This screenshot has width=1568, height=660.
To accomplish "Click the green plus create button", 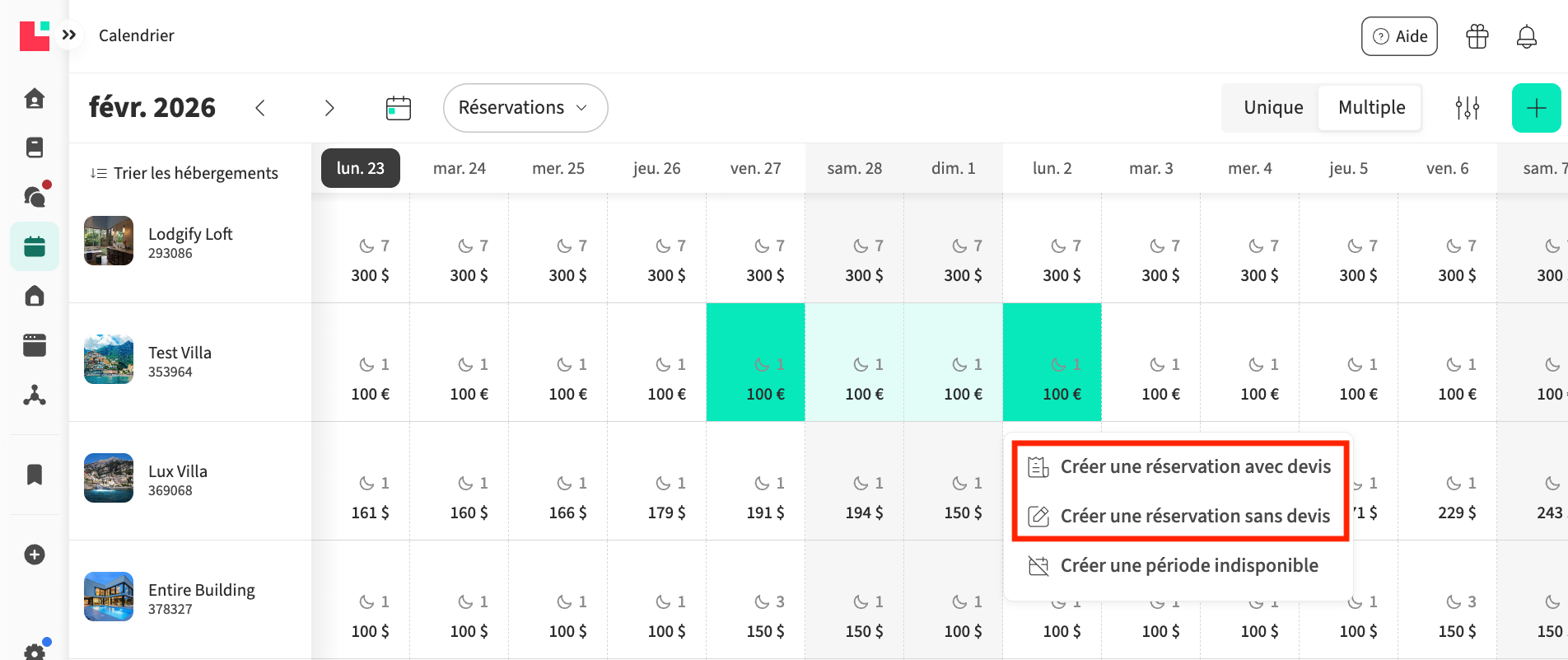I will 1536,108.
